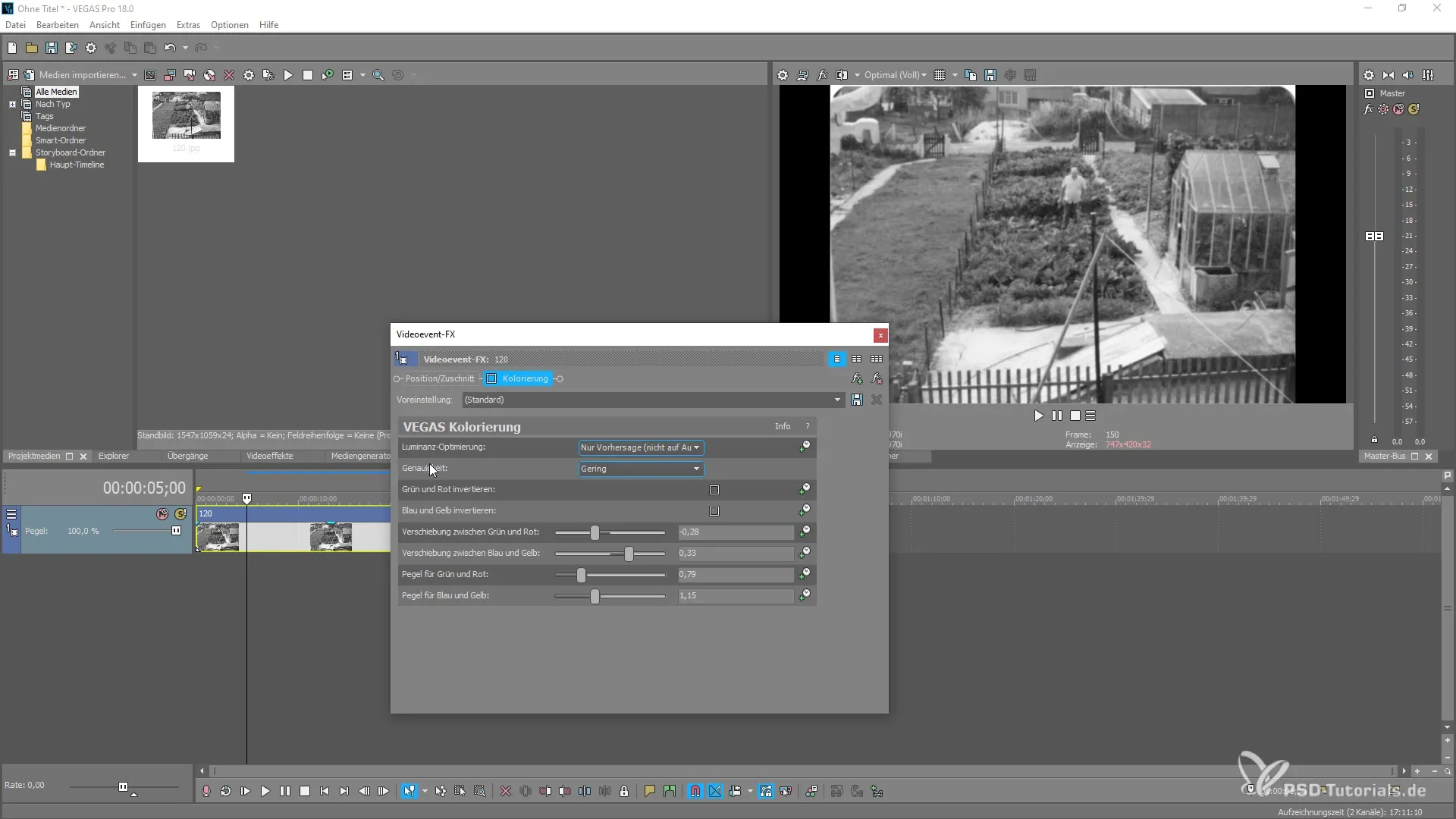The width and height of the screenshot is (1456, 819).
Task: Open Luminanz-Optimierung dropdown
Action: (641, 447)
